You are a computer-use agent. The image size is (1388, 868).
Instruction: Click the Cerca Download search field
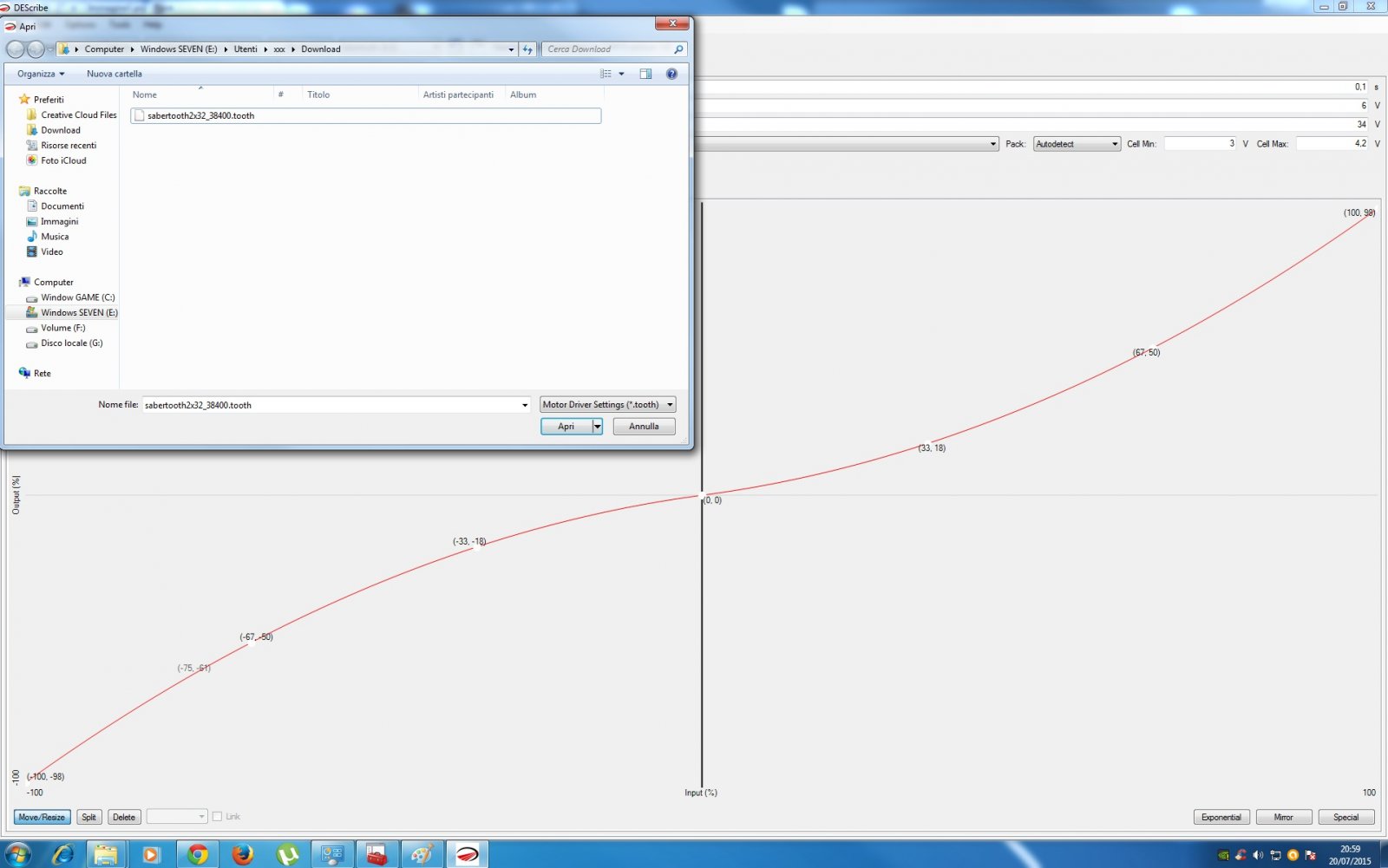click(x=607, y=49)
